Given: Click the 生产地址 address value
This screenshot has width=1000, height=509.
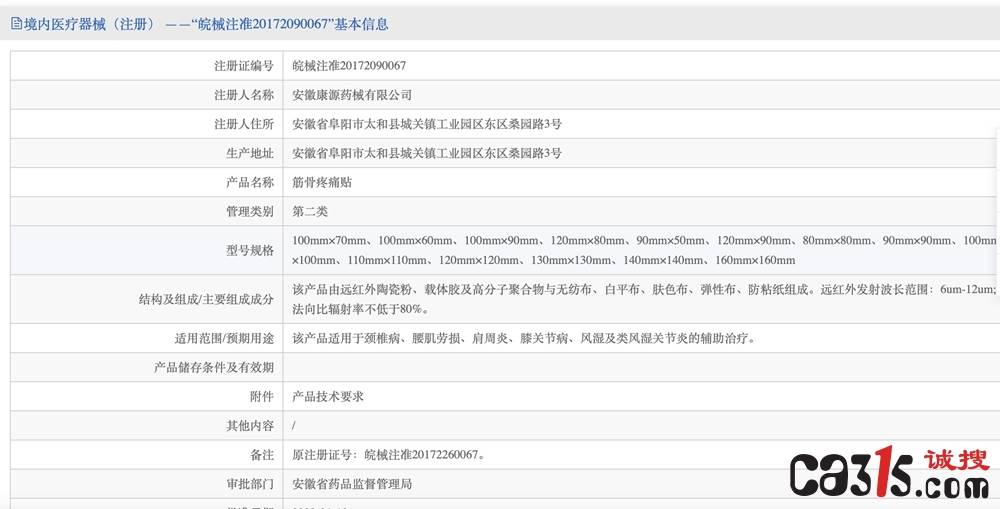Looking at the screenshot, I should tap(426, 153).
